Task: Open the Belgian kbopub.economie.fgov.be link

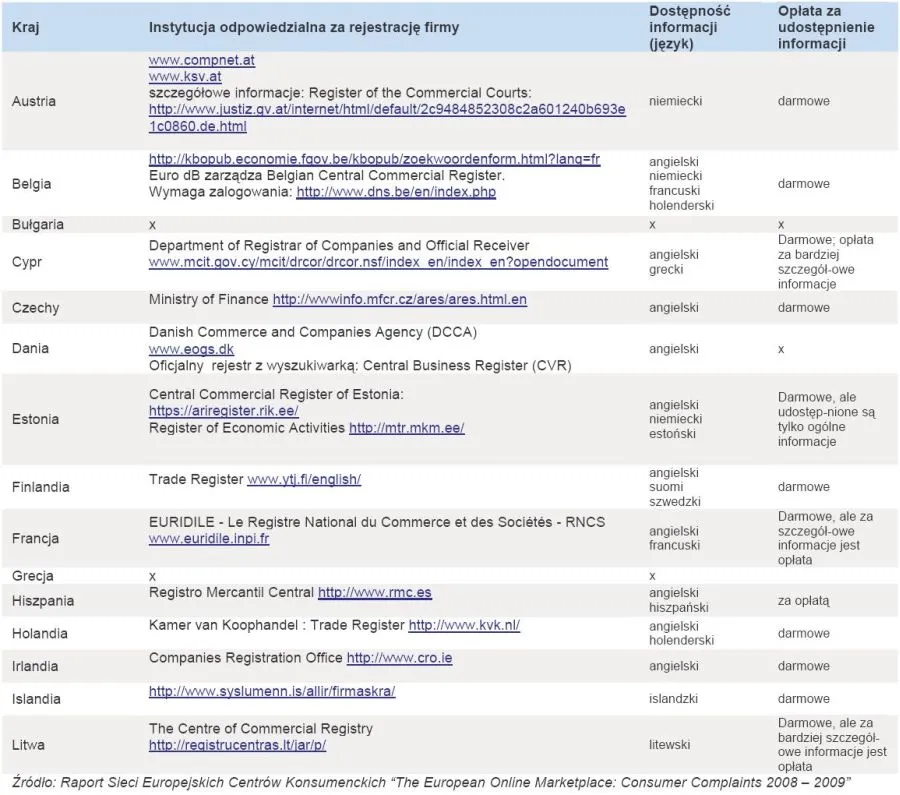Action: [374, 159]
